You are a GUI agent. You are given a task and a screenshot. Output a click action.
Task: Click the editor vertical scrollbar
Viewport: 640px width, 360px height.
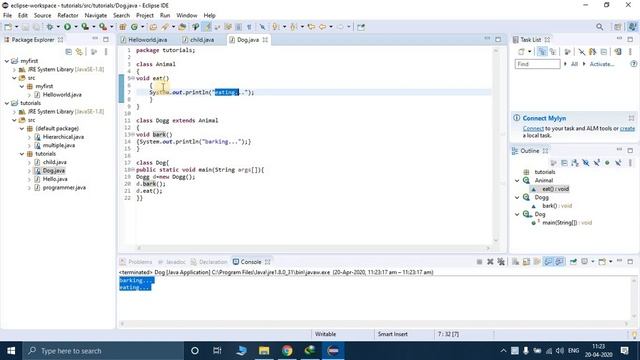click(x=496, y=145)
